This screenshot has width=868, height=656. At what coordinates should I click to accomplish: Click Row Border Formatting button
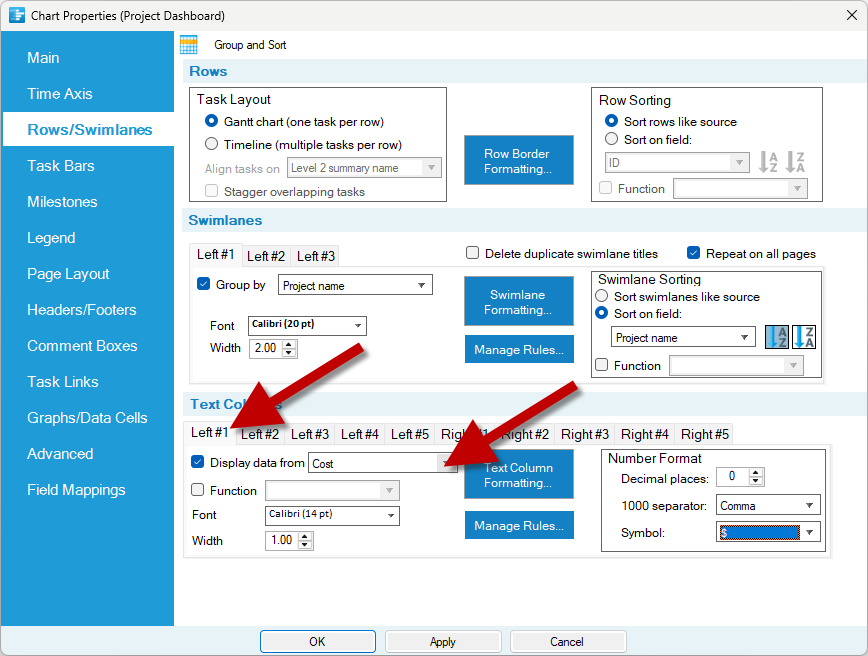coord(518,161)
